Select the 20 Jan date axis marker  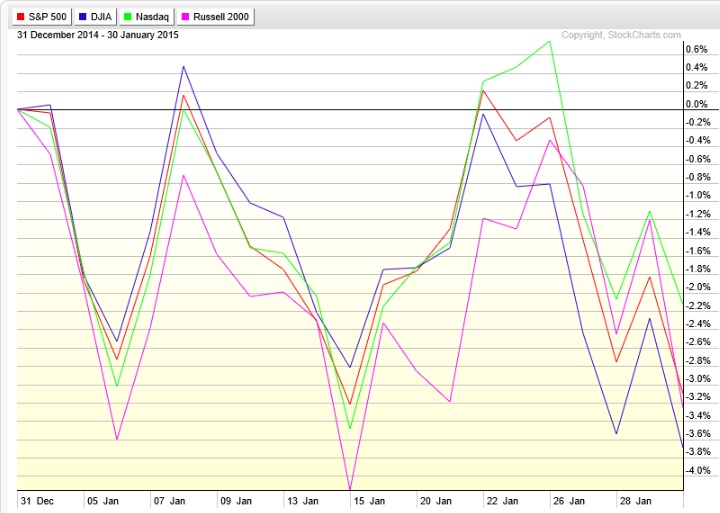436,501
